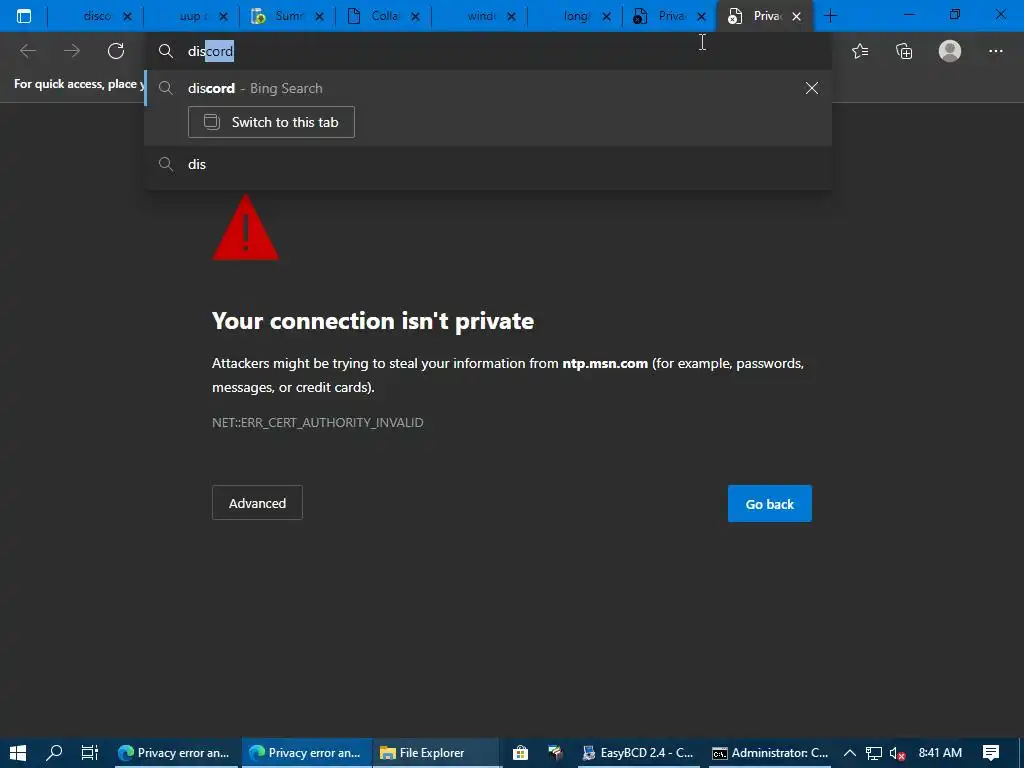Open the taskbar search icon
1024x768 pixels.
54,752
